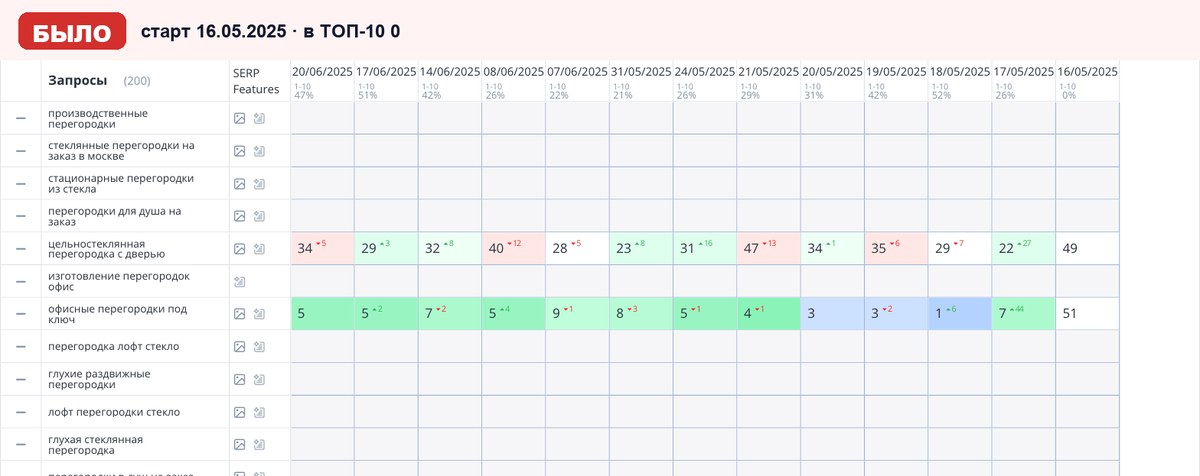The image size is (1200, 476).
Task: Select the 20/06/2025 date column header
Action: (x=322, y=72)
